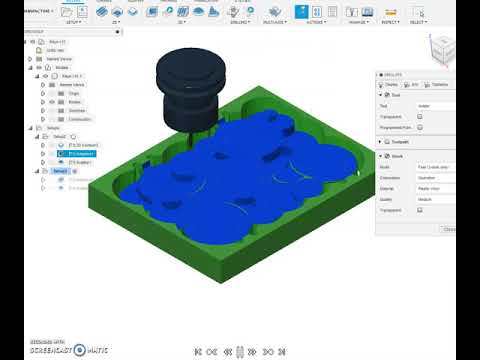Open the Tool Library icon
This screenshot has width=480, height=360.
click(x=351, y=12)
